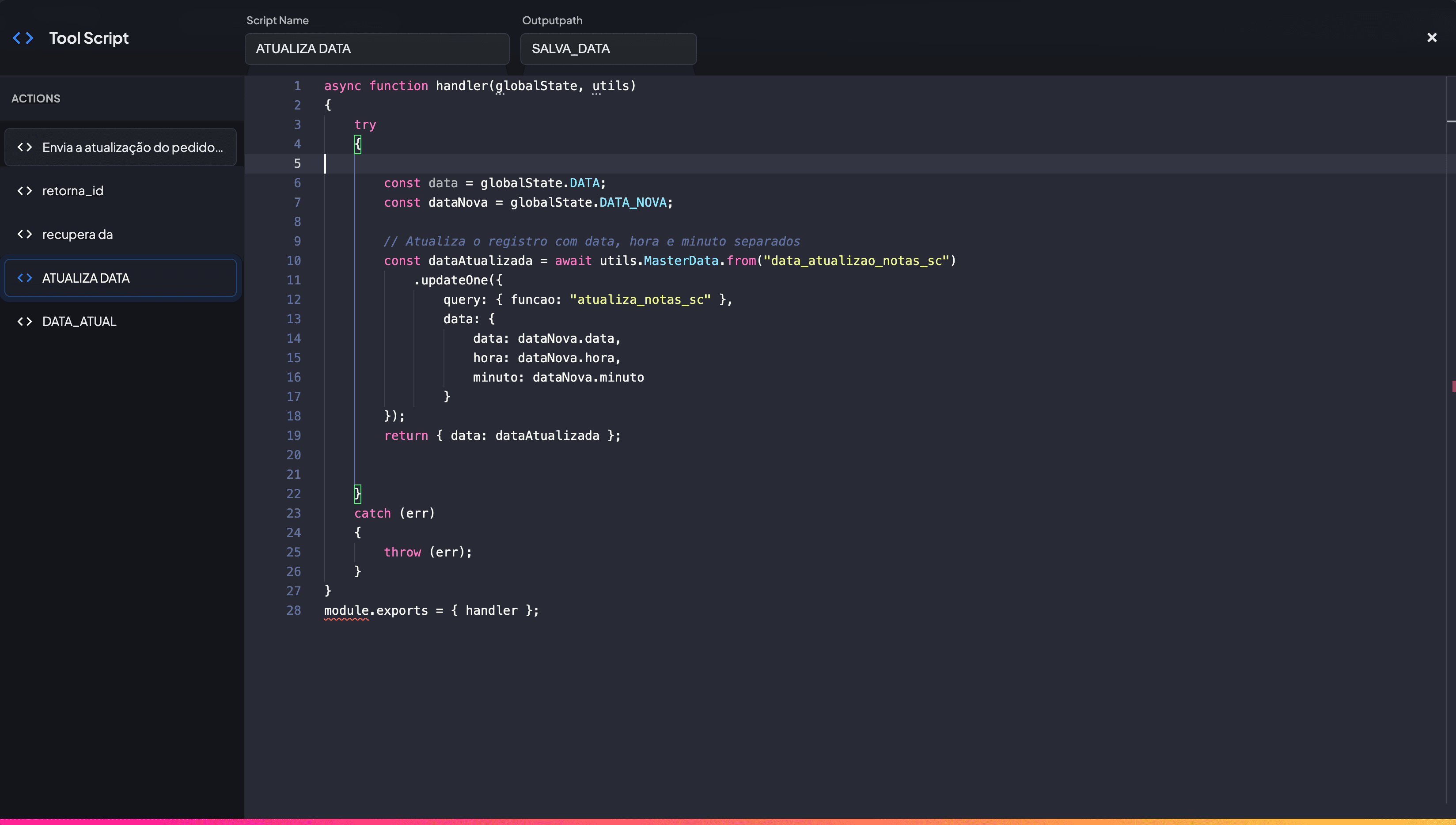Click the highlighted opening brace on line 4

coord(358,144)
